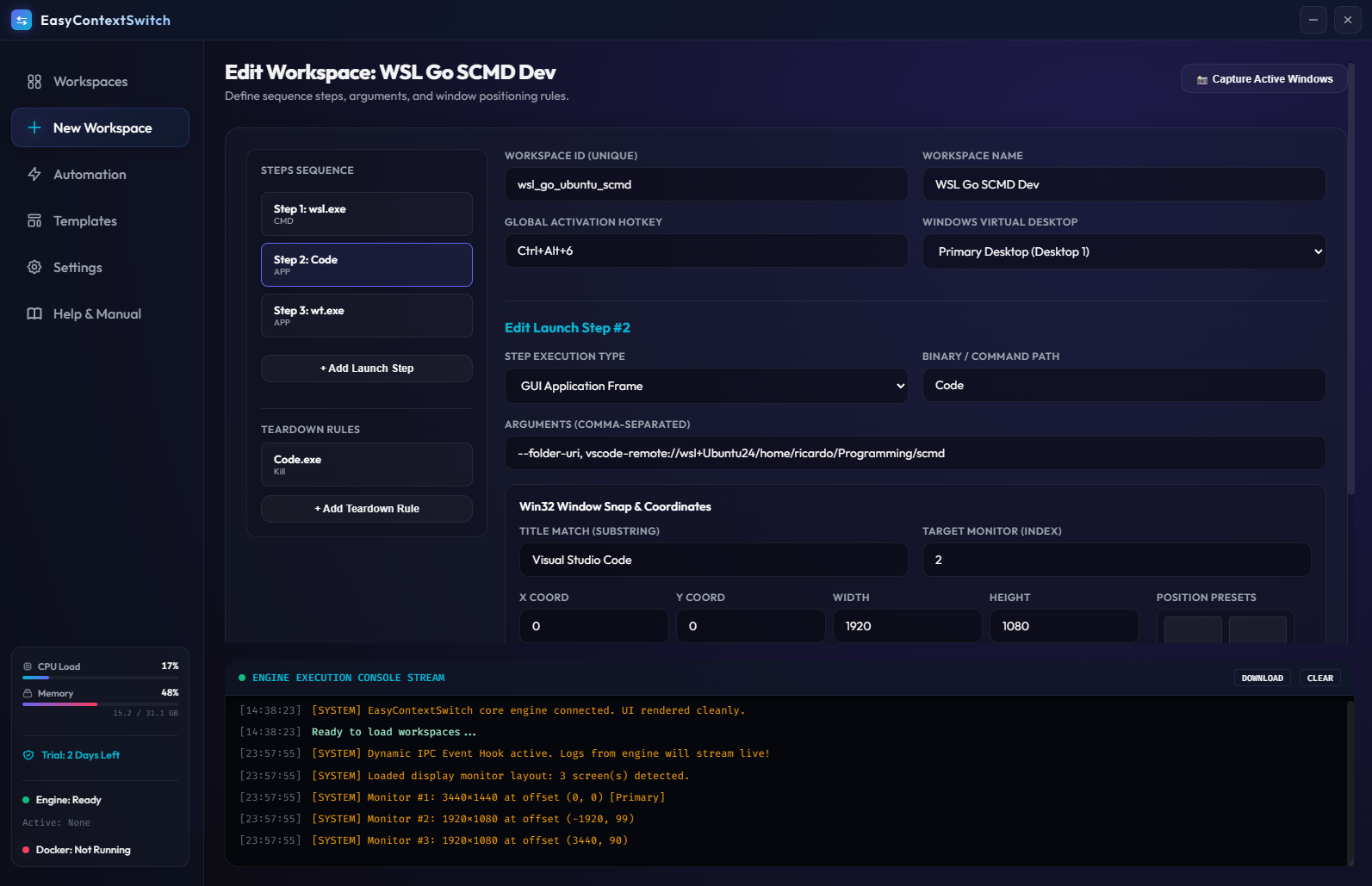
Task: Click the Global Activation Hotkey field
Action: tap(706, 251)
